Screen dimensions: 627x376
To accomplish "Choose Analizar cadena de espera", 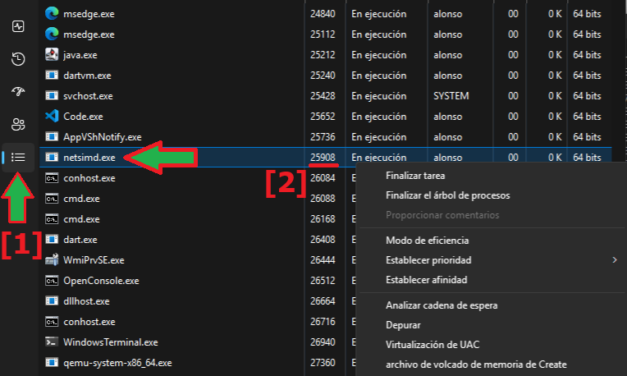I will click(441, 306).
